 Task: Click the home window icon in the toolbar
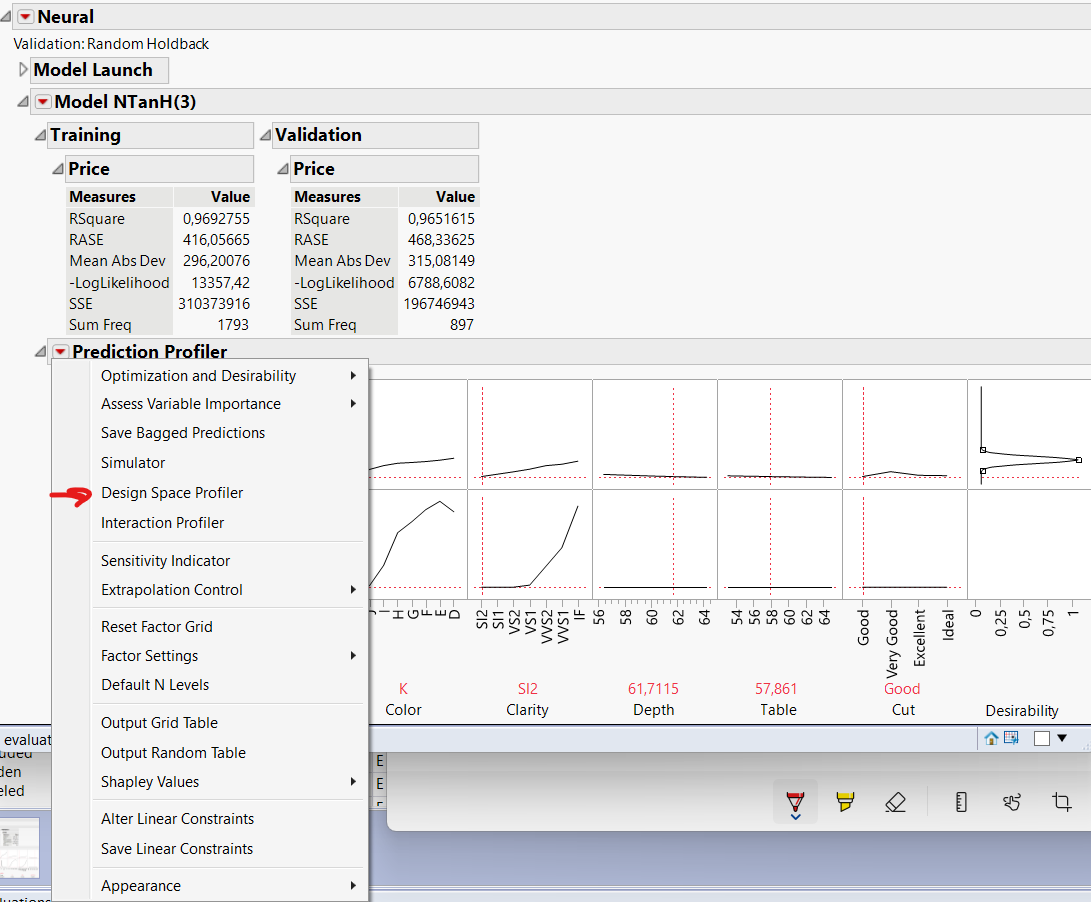(990, 737)
